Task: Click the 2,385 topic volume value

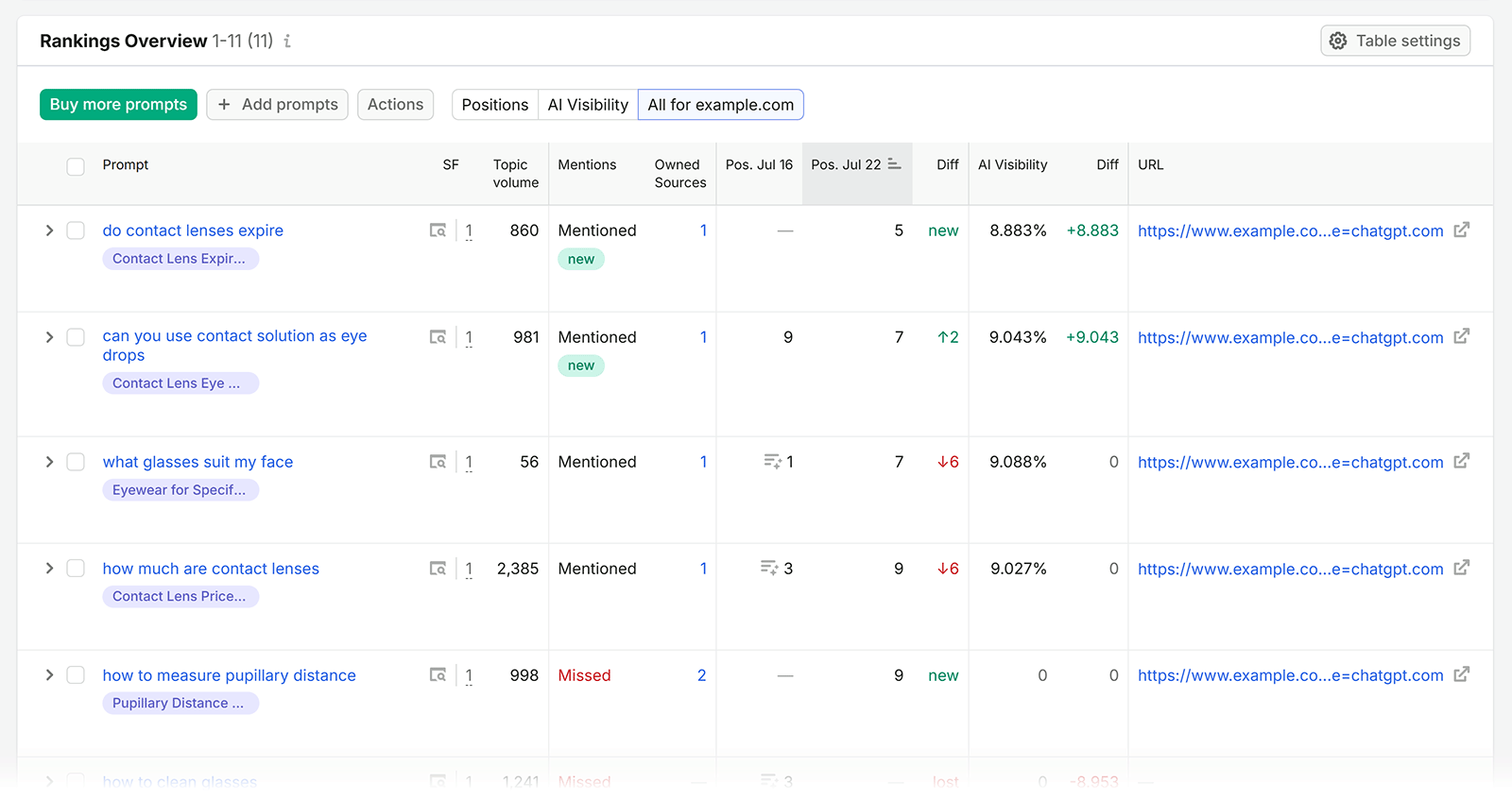Action: coord(518,569)
